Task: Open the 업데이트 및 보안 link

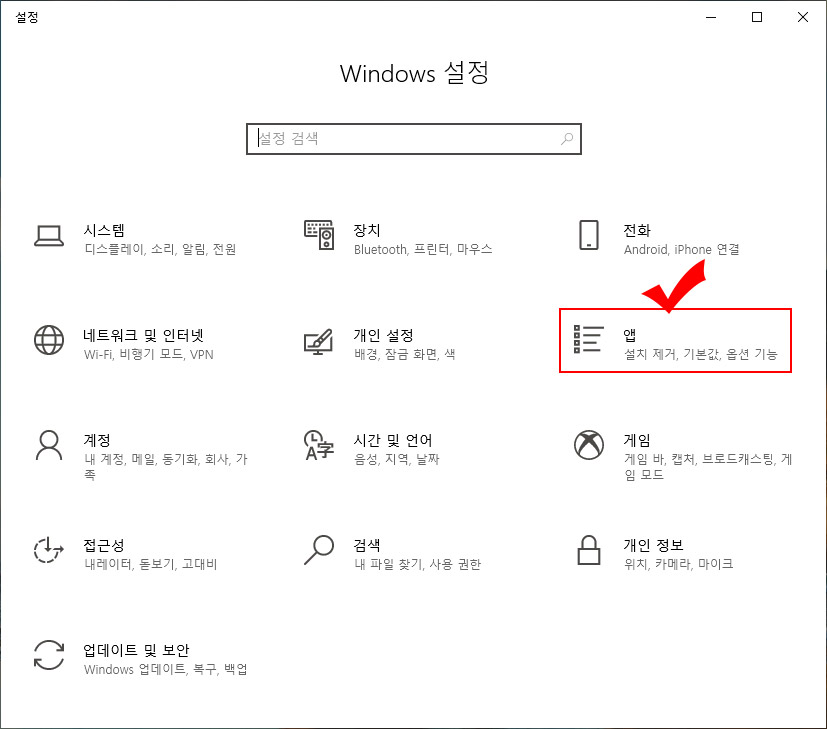Action: 137,650
